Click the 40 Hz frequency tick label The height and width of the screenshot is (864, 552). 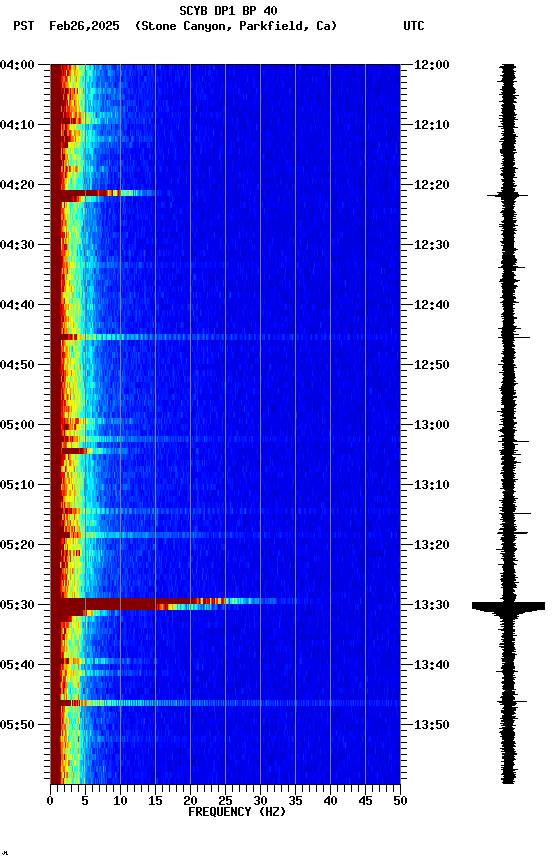330,802
